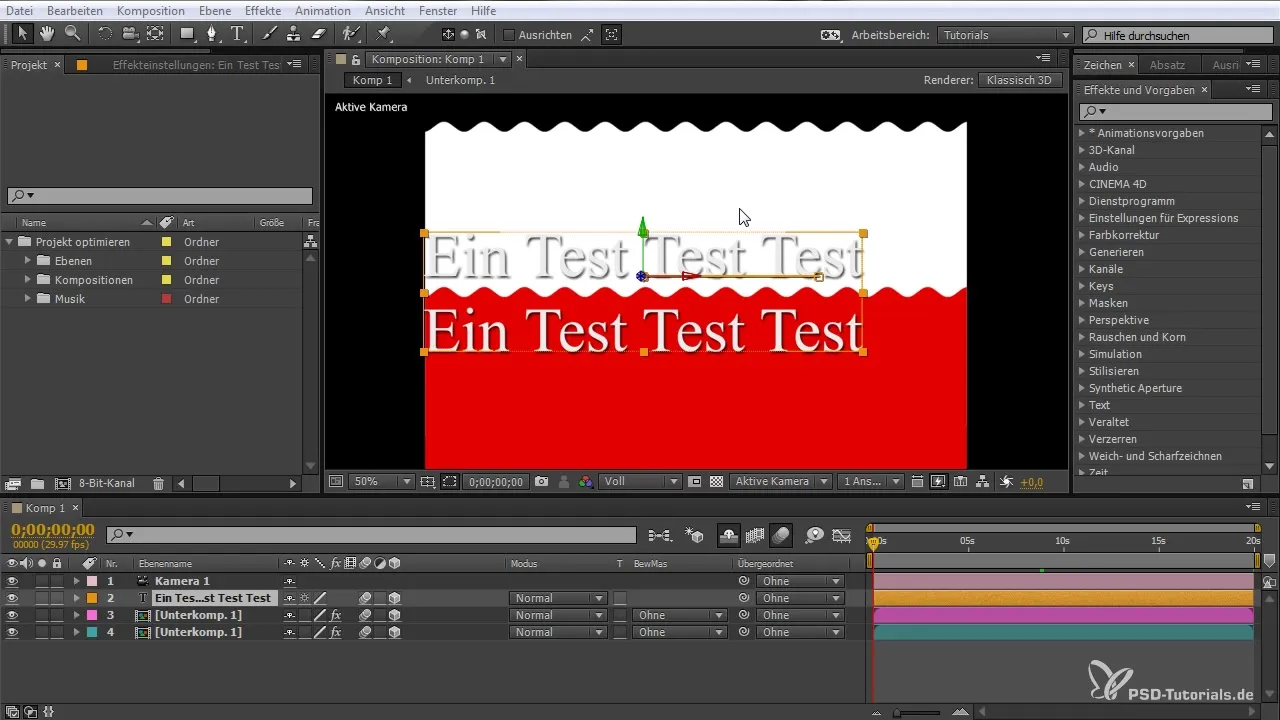
Task: Enable the Ausrichten snapping checkbox
Action: click(508, 35)
